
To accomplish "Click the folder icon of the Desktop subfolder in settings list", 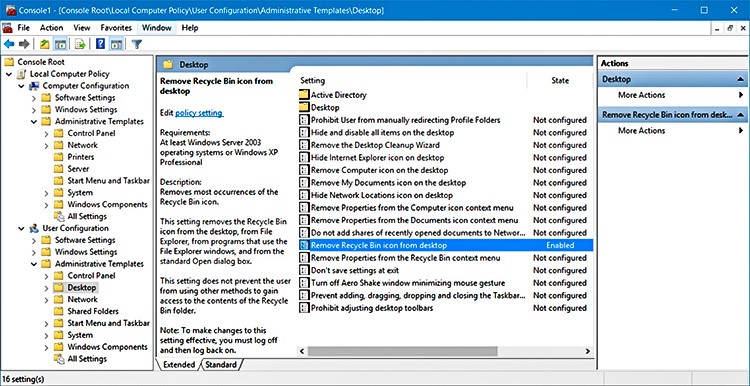I will [304, 108].
